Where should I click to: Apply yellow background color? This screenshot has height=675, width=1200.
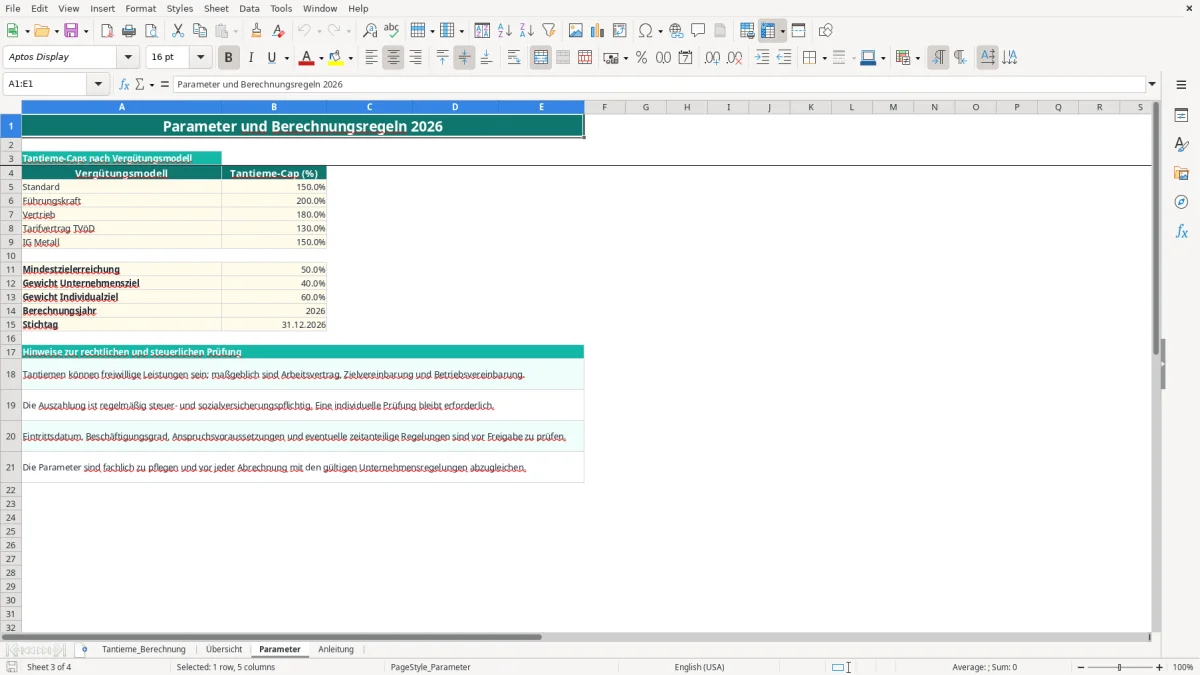[336, 58]
